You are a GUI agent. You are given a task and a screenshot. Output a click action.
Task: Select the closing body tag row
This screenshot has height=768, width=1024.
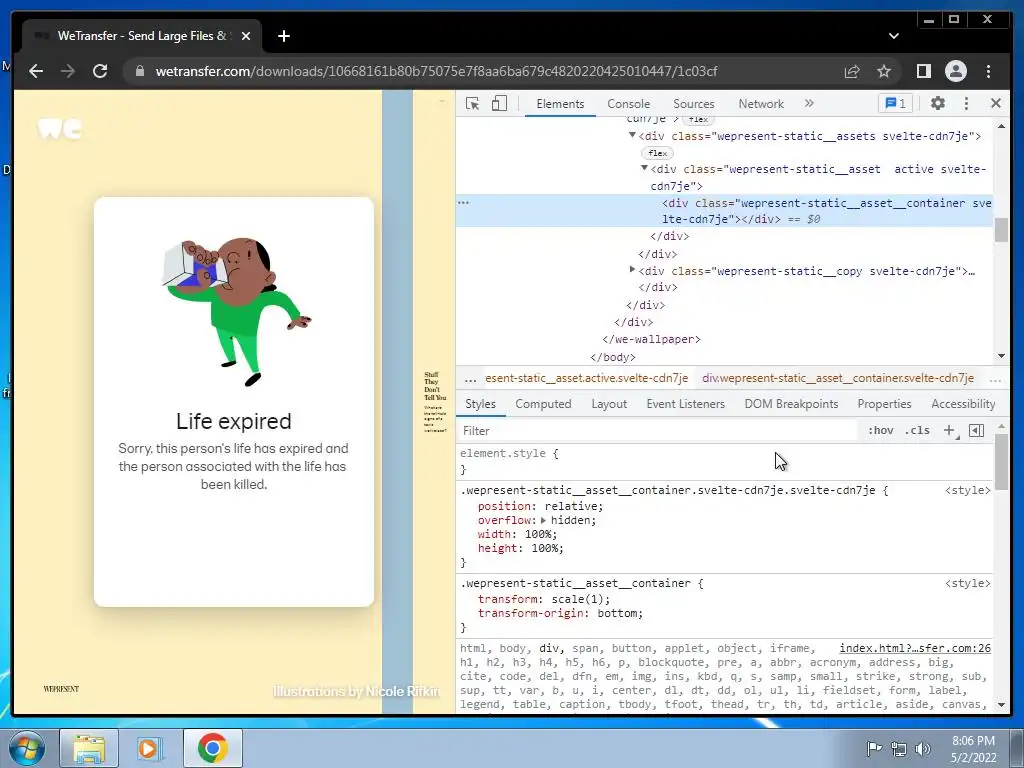pos(613,357)
